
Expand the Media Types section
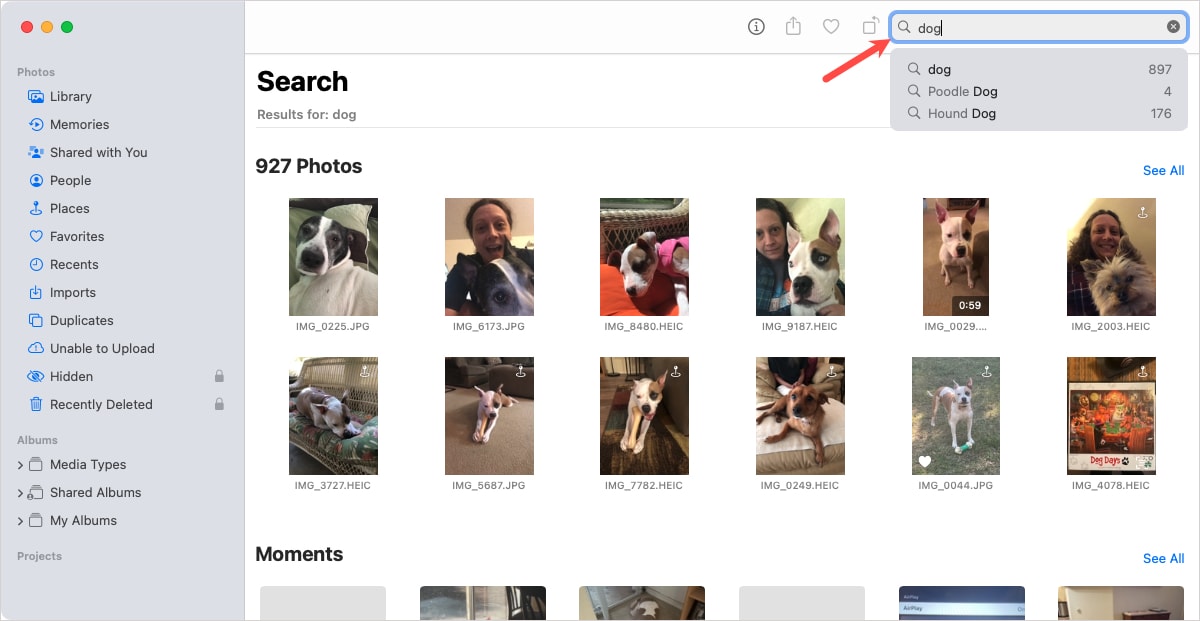coord(20,464)
